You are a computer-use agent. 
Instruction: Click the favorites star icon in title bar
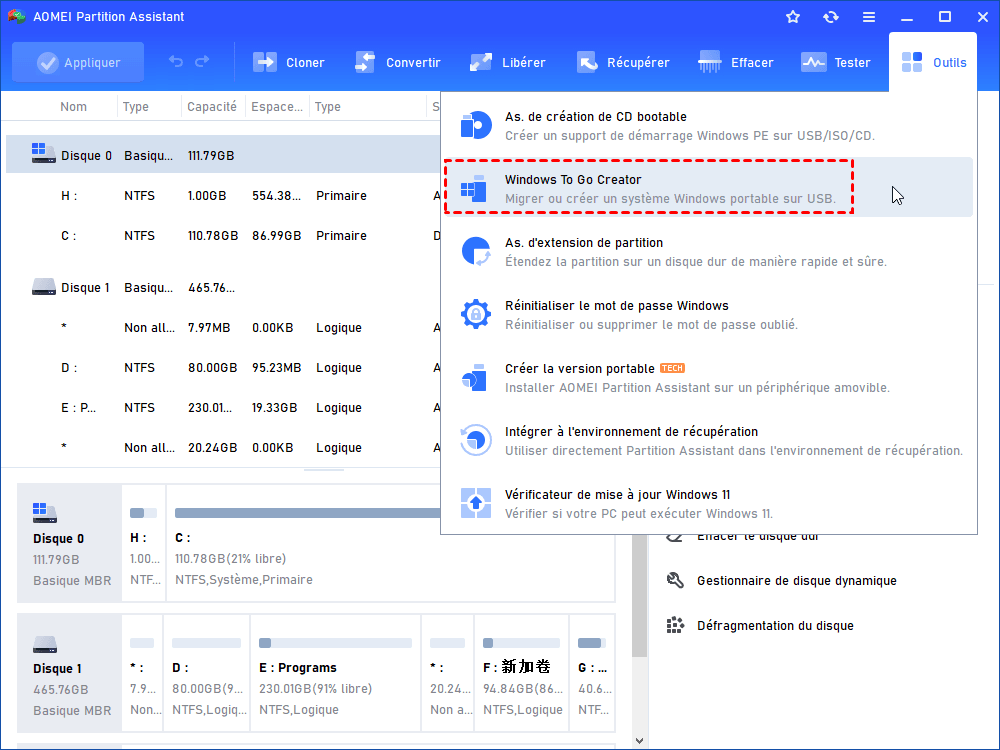pyautogui.click(x=793, y=17)
